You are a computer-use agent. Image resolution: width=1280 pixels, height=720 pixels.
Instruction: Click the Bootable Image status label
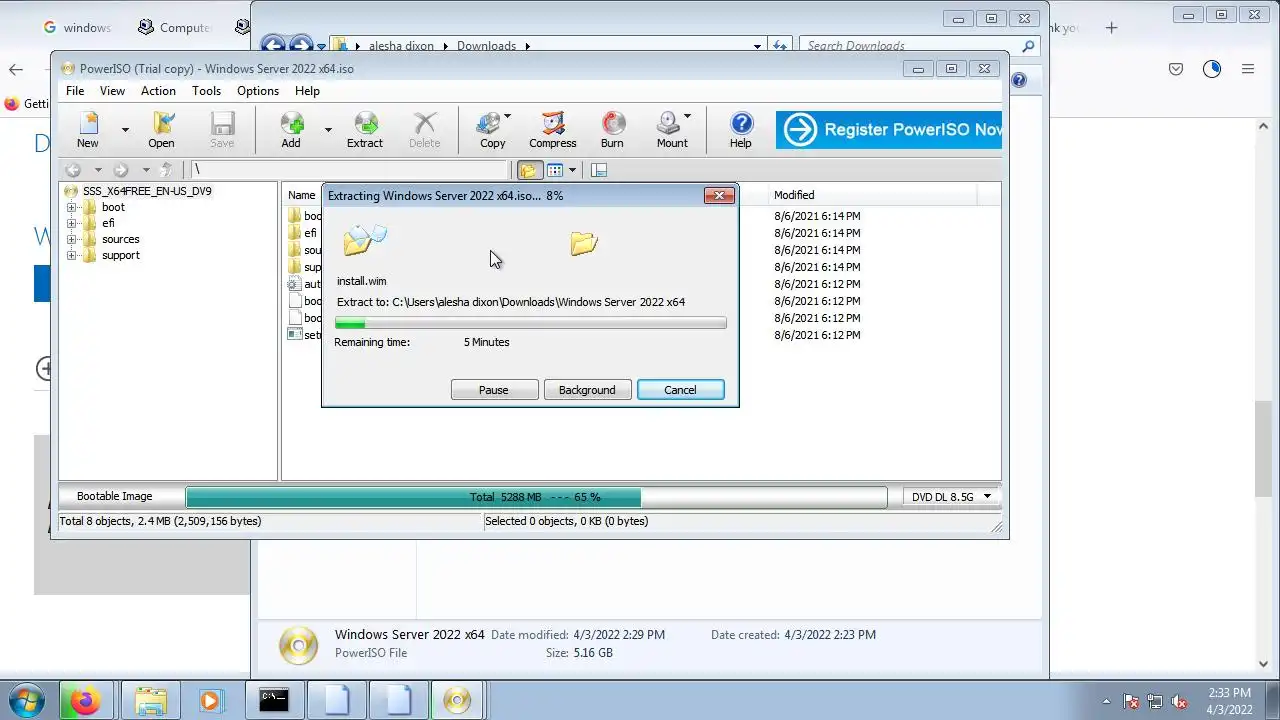click(x=115, y=497)
